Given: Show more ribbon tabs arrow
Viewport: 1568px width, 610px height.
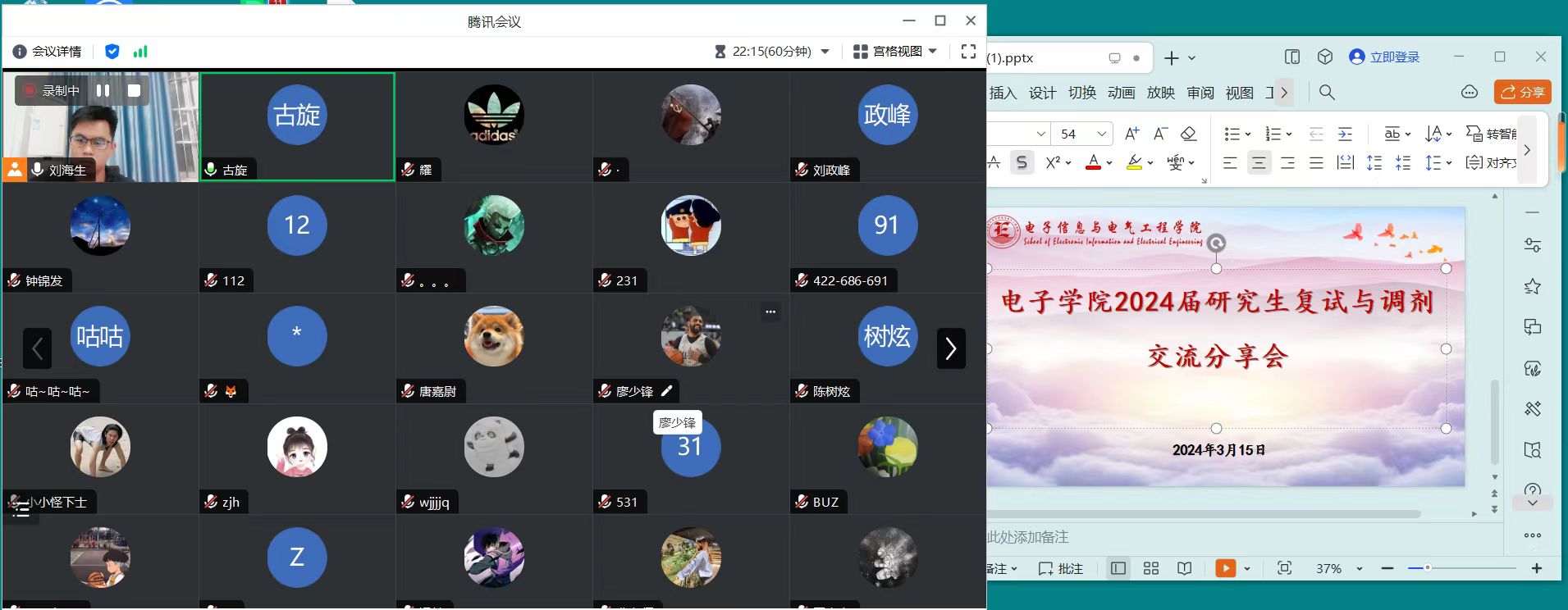Looking at the screenshot, I should pyautogui.click(x=1284, y=93).
